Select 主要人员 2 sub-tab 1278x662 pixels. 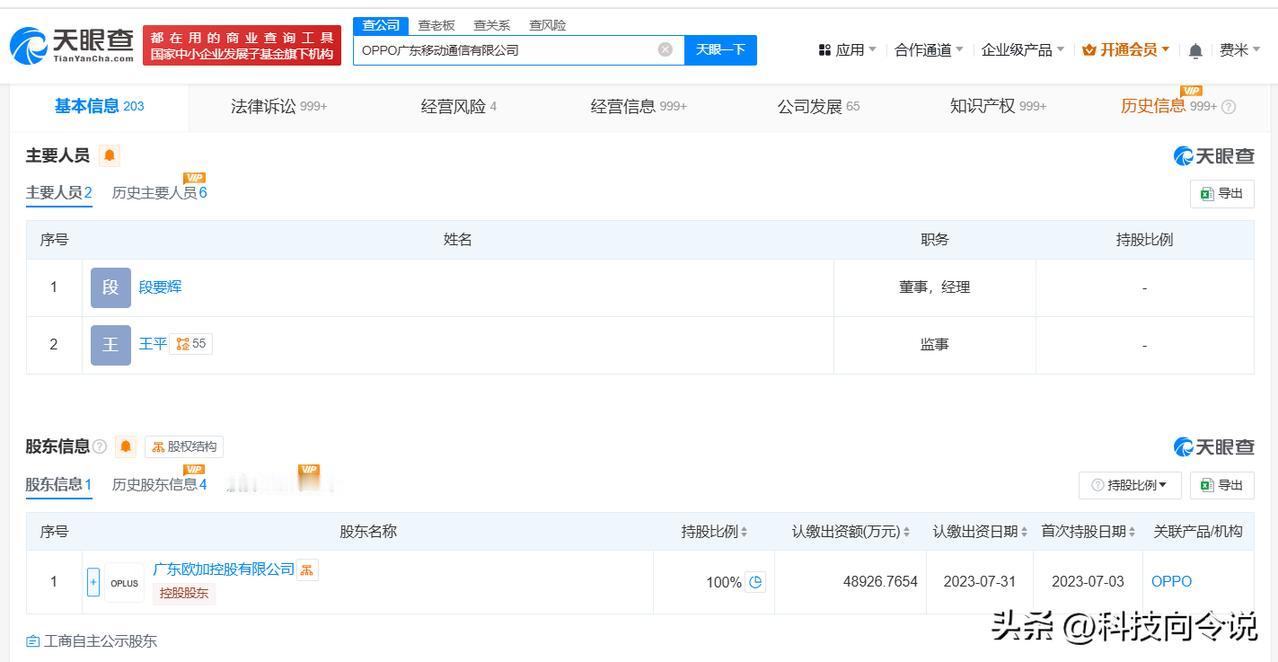[59, 193]
